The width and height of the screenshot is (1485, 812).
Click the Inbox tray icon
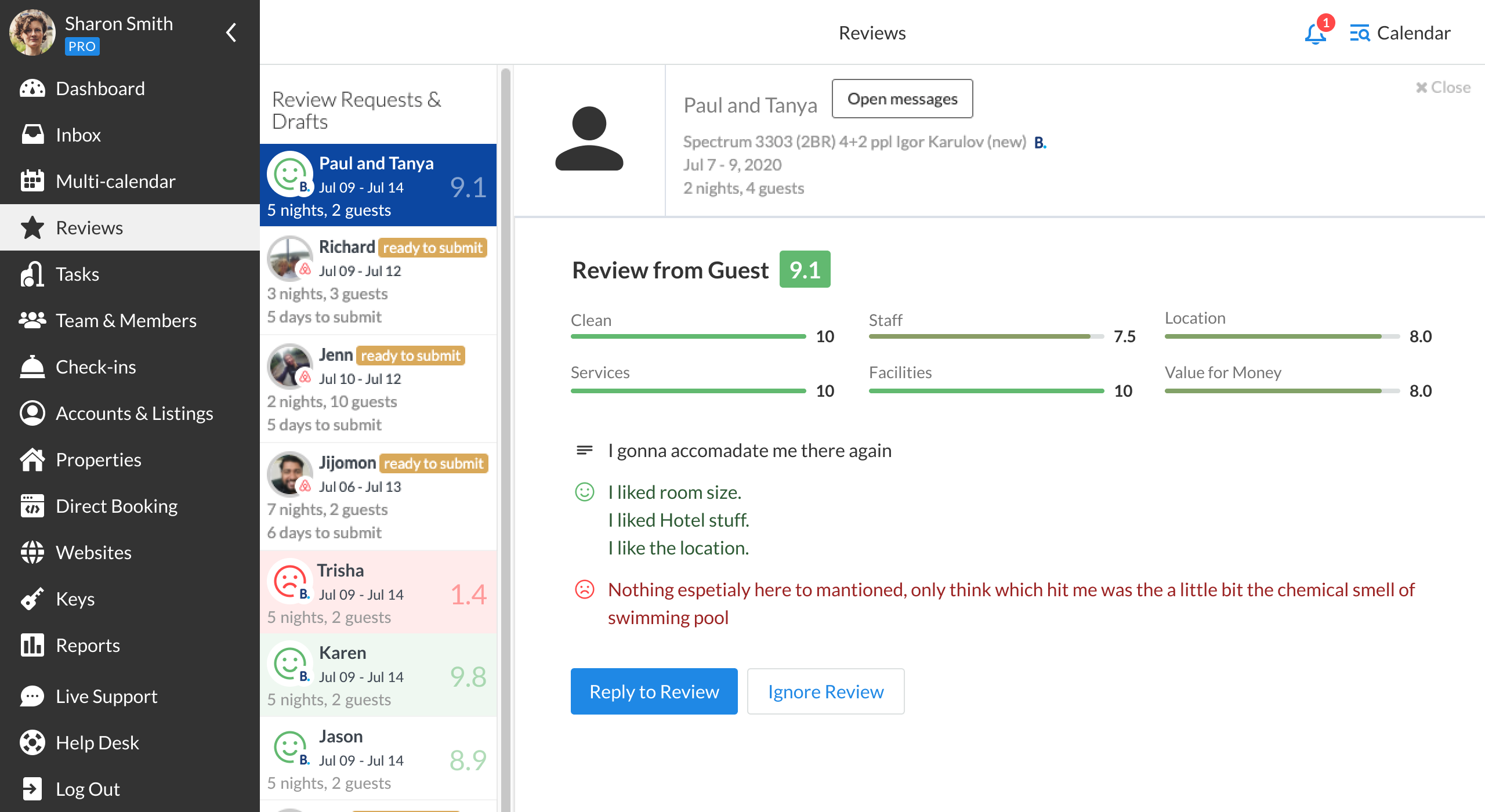pyautogui.click(x=32, y=135)
